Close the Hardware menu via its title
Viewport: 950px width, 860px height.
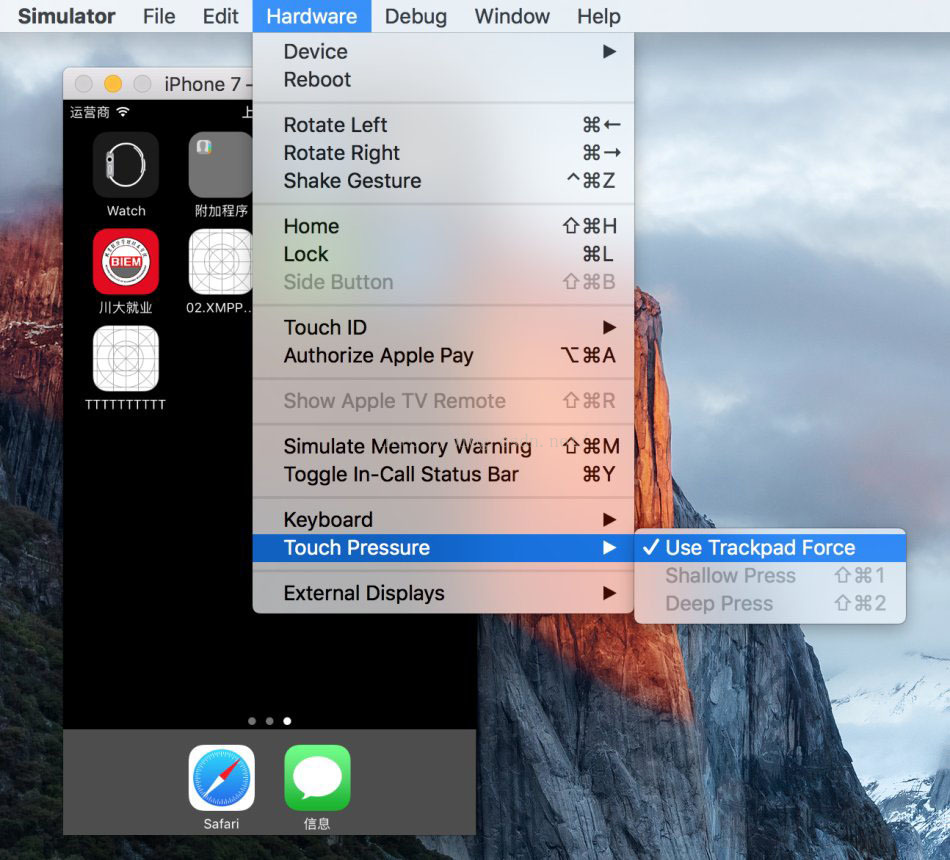pyautogui.click(x=311, y=16)
